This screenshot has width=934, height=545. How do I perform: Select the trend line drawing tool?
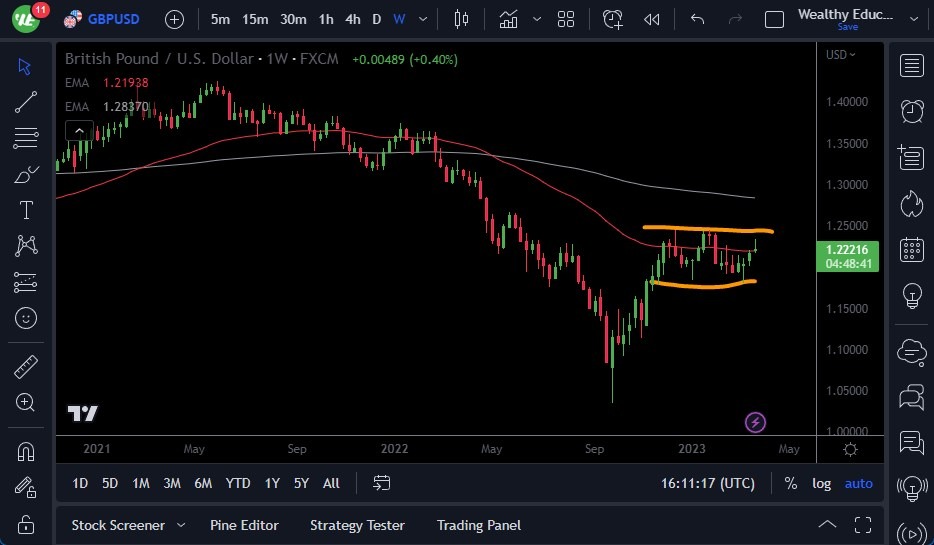(26, 101)
